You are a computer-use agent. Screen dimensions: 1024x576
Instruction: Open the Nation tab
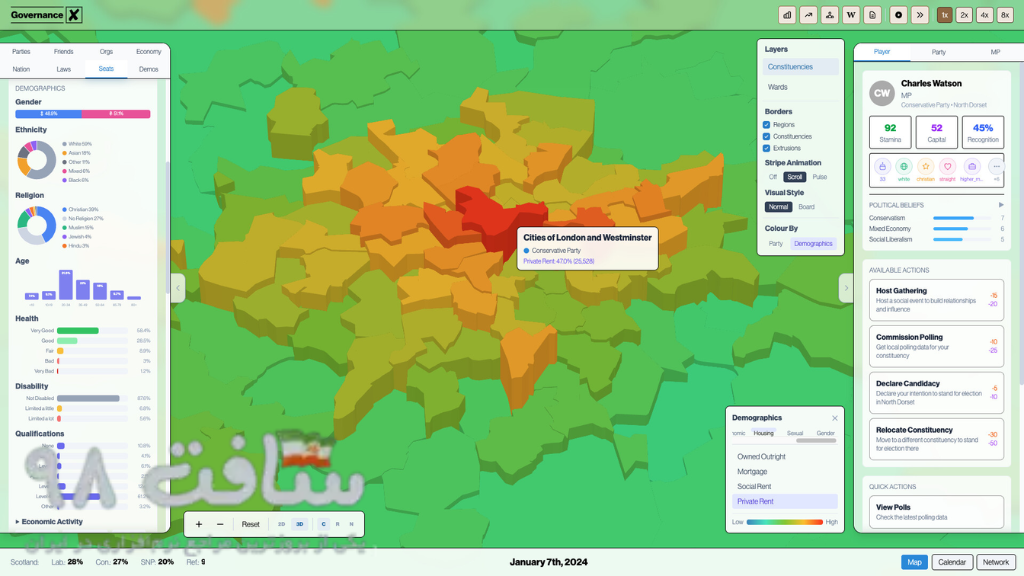(21, 69)
